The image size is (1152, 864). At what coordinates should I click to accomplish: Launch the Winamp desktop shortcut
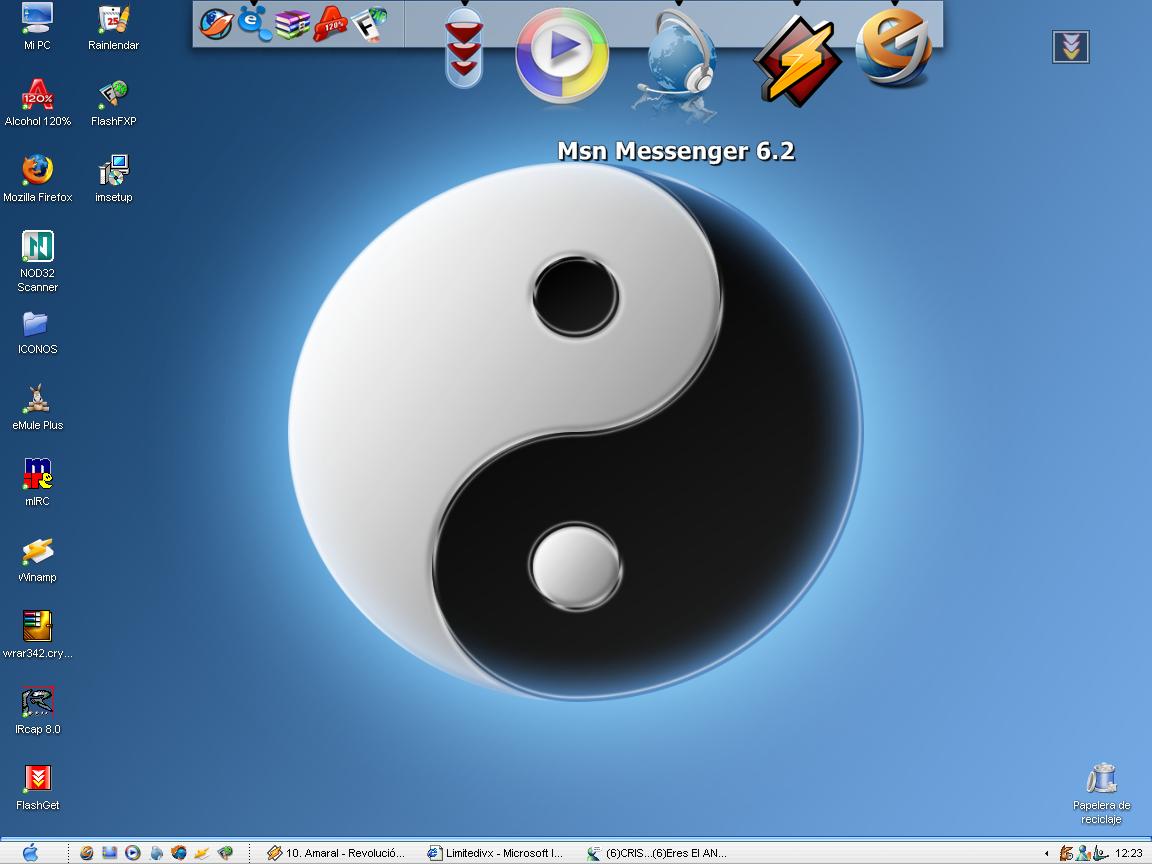[37, 559]
